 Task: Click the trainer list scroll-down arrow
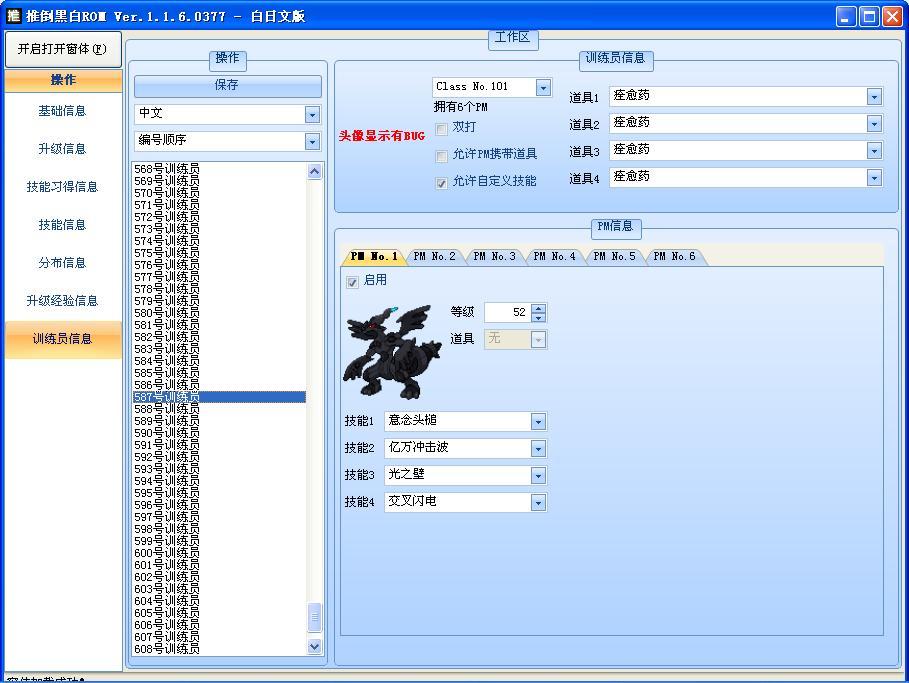coord(314,646)
